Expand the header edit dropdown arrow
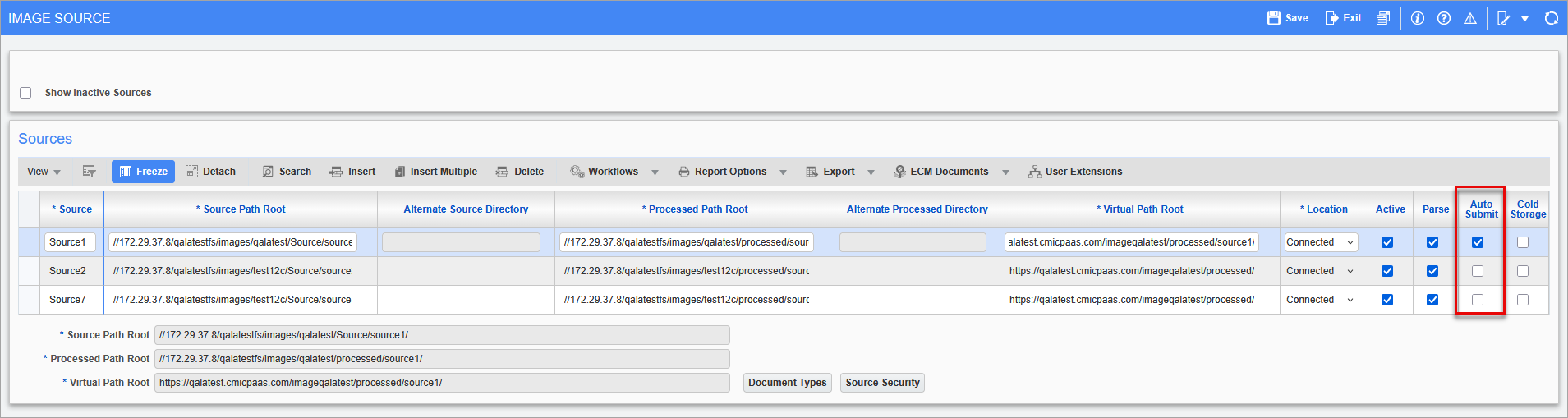This screenshot has height=418, width=1568. [x=1524, y=19]
